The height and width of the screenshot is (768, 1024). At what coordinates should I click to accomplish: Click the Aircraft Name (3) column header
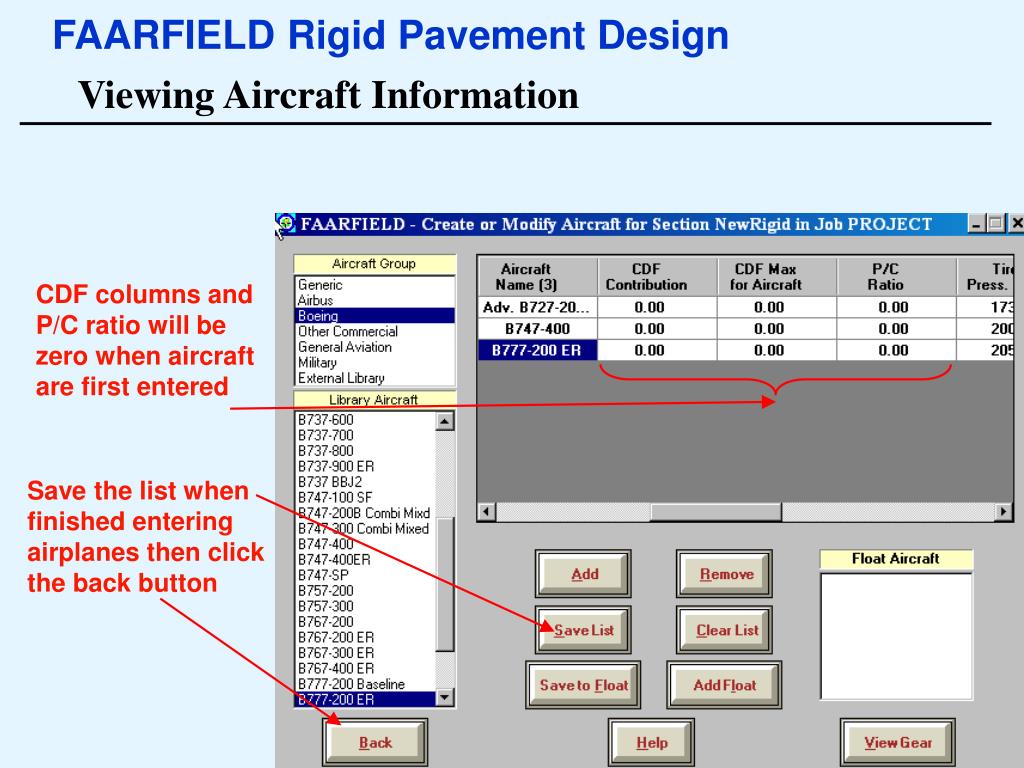click(x=538, y=277)
